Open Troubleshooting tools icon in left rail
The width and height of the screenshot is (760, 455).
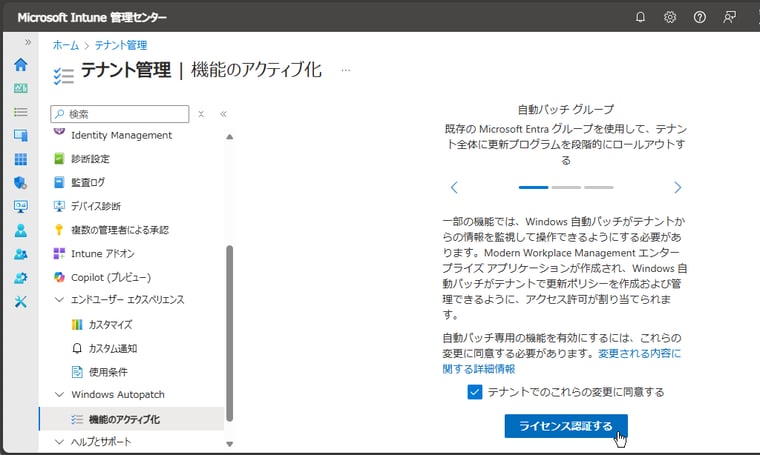coord(20,301)
